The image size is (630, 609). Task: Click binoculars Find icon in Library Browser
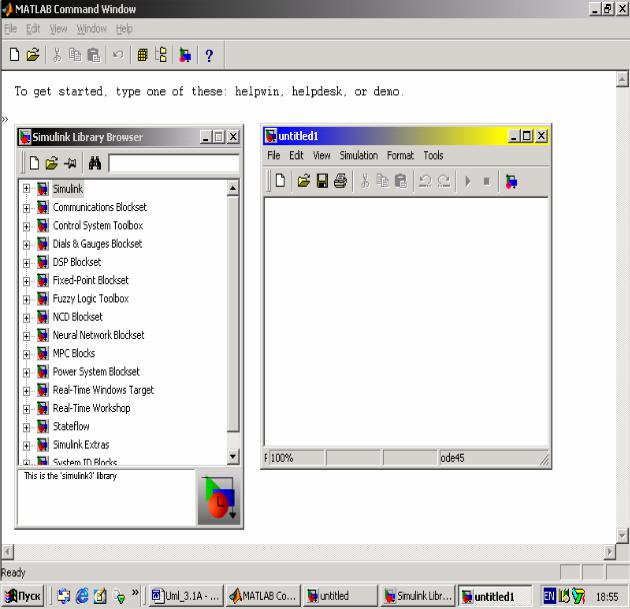tap(95, 163)
